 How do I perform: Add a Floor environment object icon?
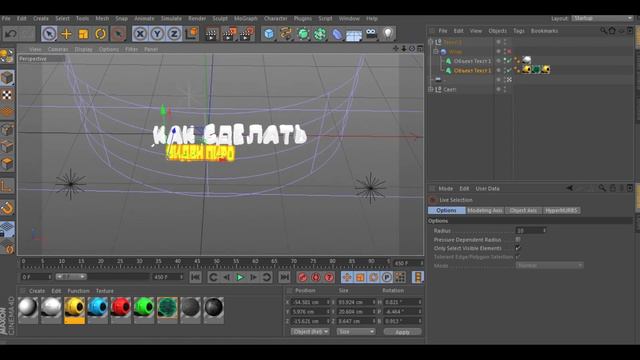(354, 34)
